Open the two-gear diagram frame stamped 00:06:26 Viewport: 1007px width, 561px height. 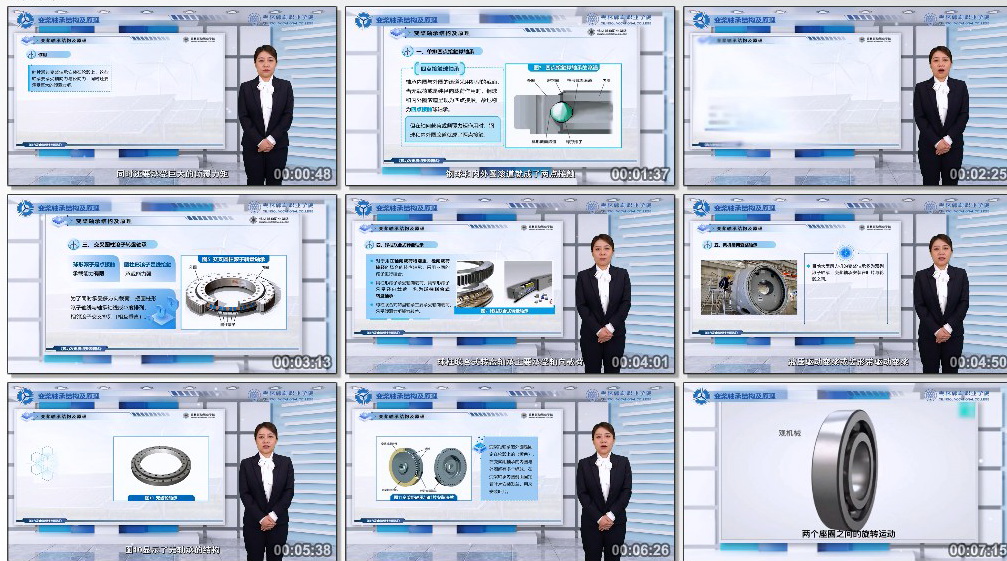coord(510,472)
